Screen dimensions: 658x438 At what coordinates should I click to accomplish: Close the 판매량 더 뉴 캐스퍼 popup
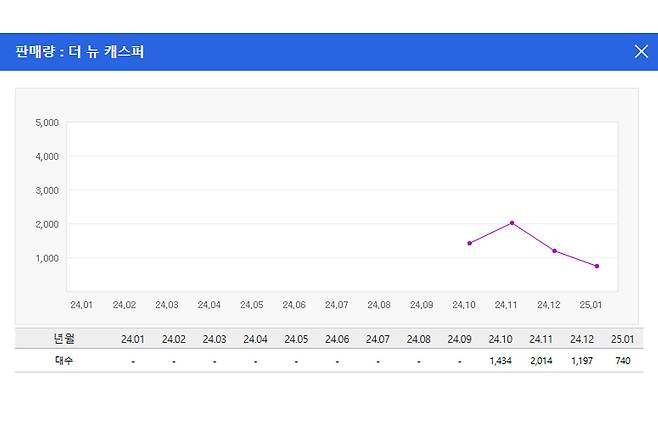[x=641, y=52]
